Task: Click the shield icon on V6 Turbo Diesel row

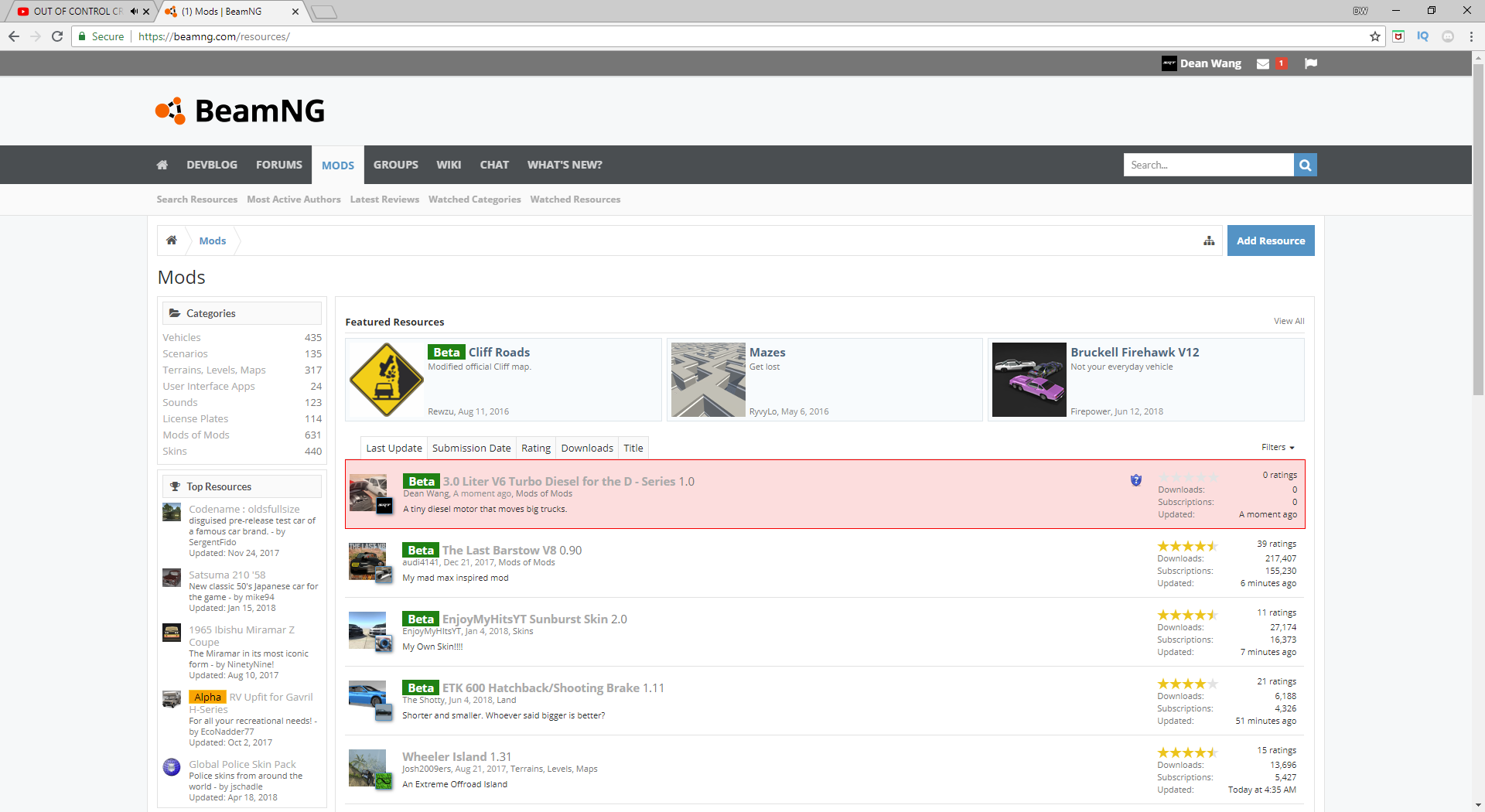Action: click(x=1135, y=480)
